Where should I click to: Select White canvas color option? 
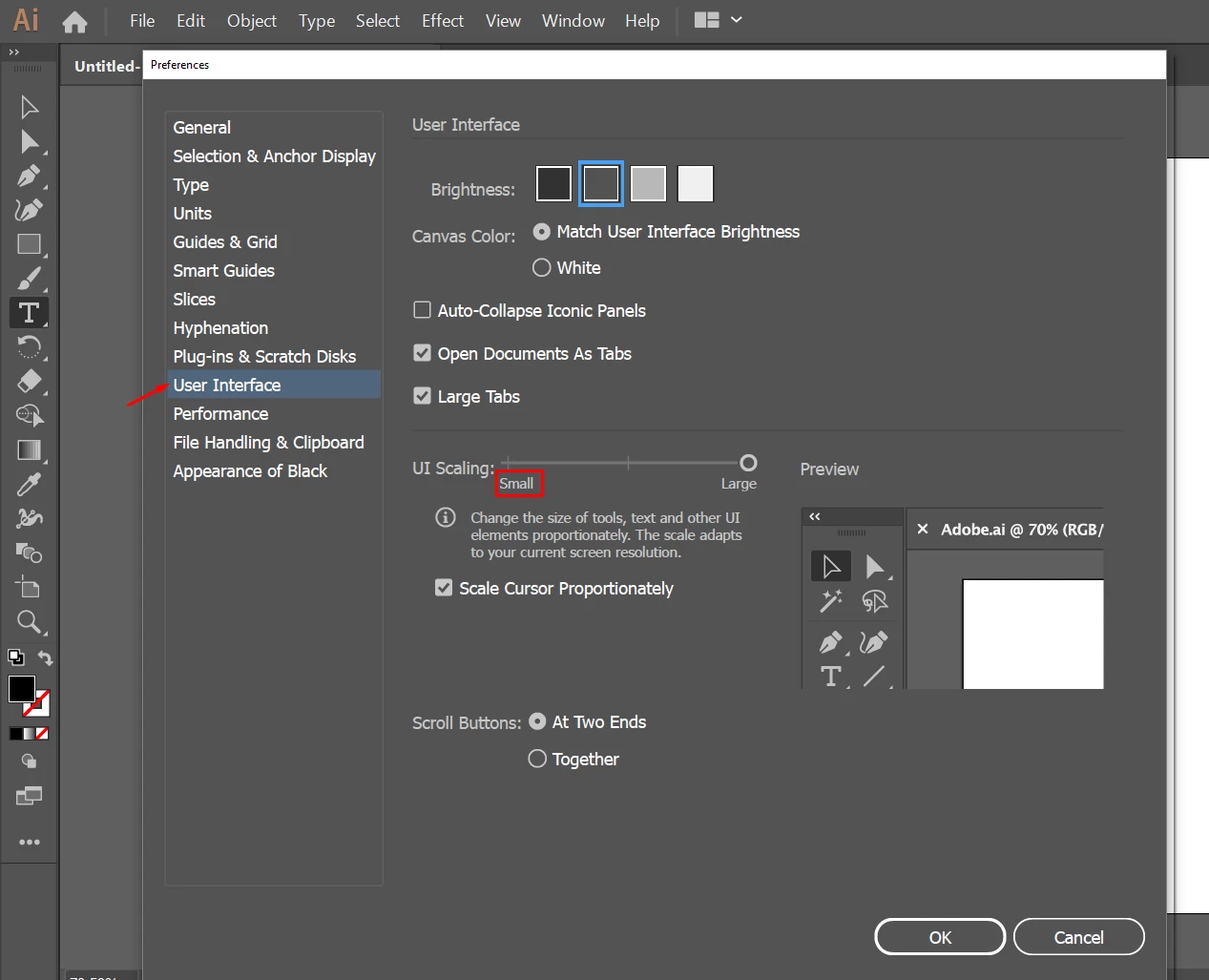(567, 268)
